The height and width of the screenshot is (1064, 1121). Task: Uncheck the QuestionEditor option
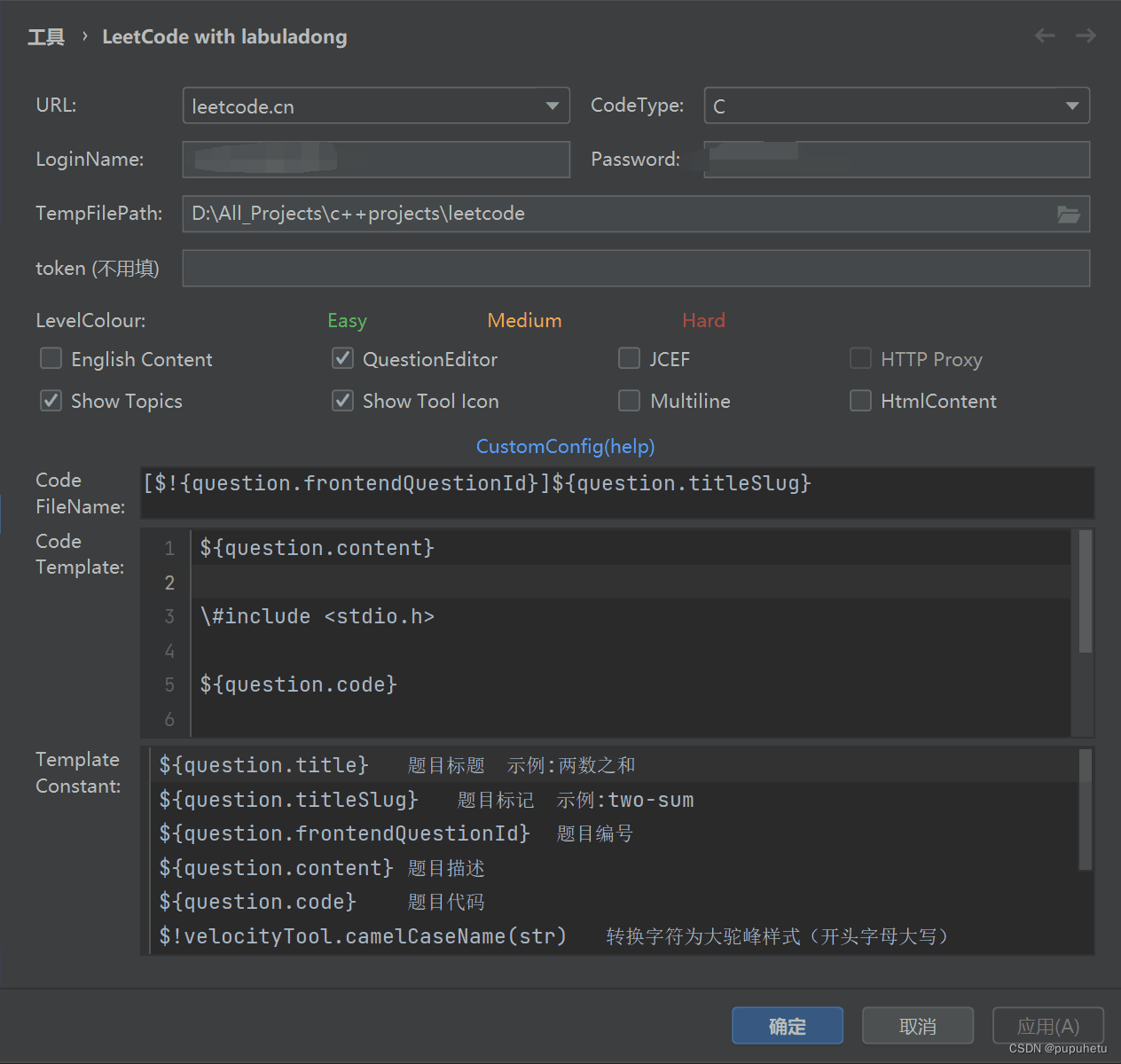coord(342,358)
